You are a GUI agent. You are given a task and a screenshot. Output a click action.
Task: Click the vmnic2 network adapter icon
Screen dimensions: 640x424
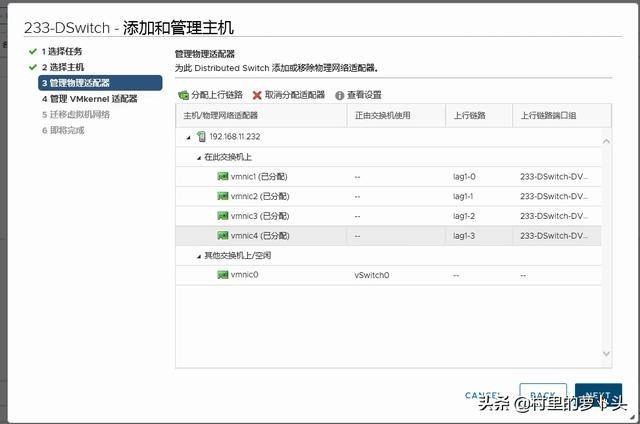coord(222,196)
